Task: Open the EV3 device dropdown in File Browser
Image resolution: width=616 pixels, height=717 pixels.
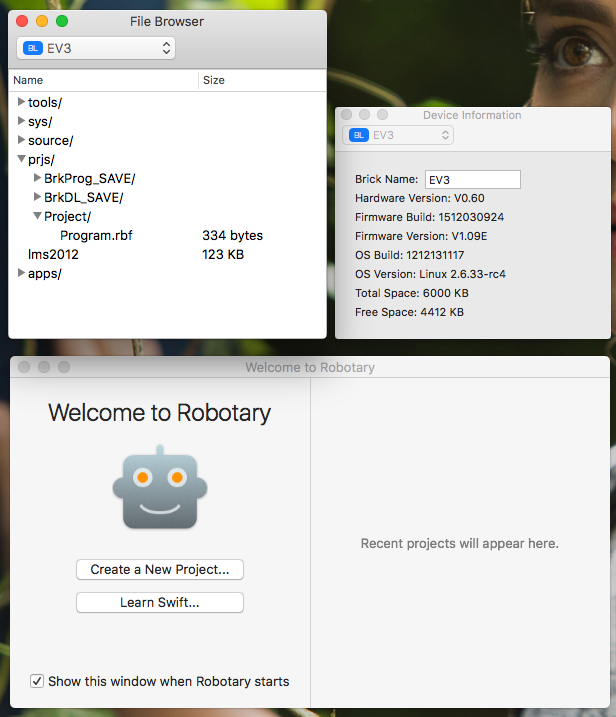Action: click(x=96, y=48)
